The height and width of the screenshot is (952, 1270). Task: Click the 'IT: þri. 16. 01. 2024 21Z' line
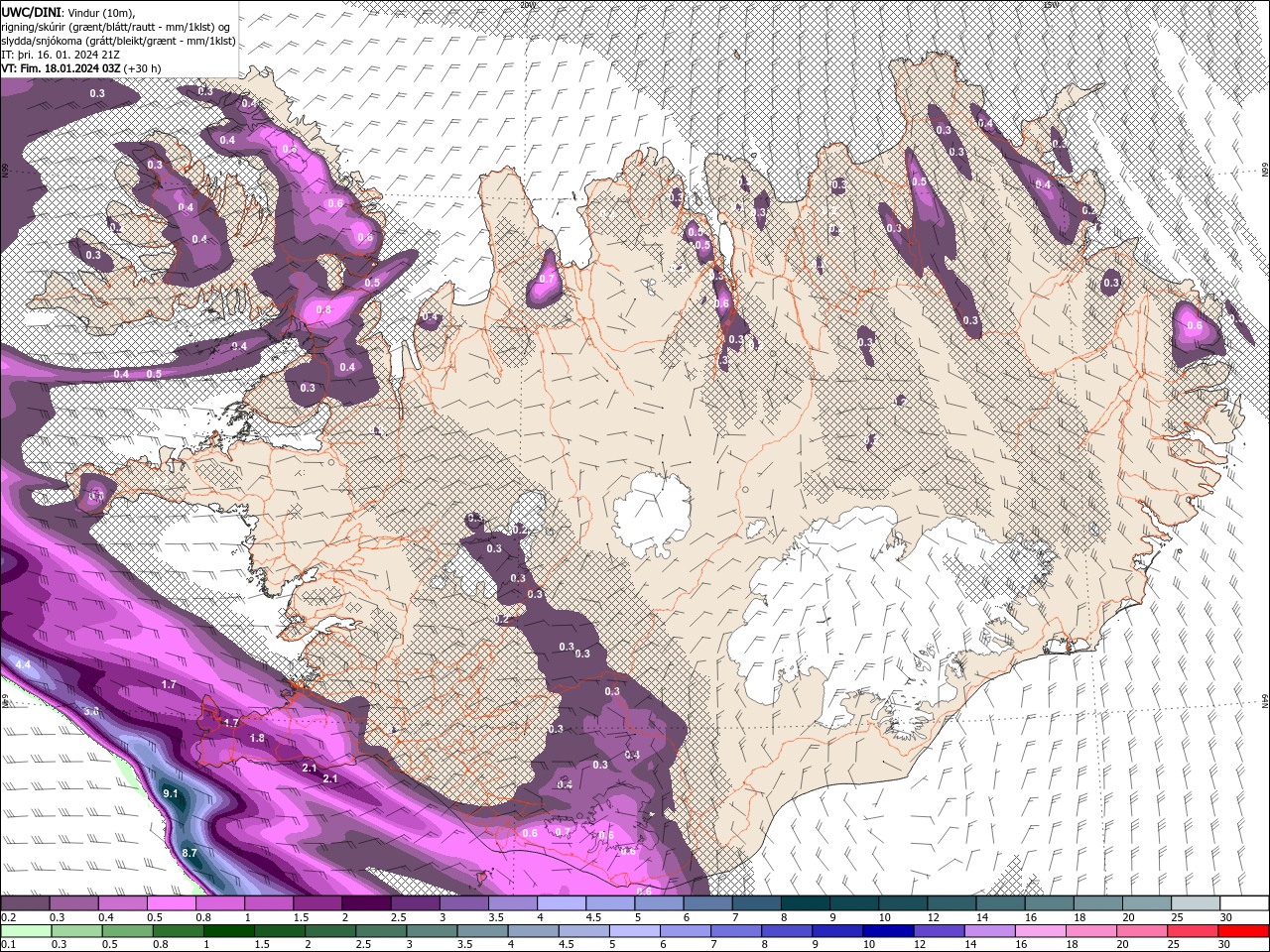pyautogui.click(x=61, y=55)
